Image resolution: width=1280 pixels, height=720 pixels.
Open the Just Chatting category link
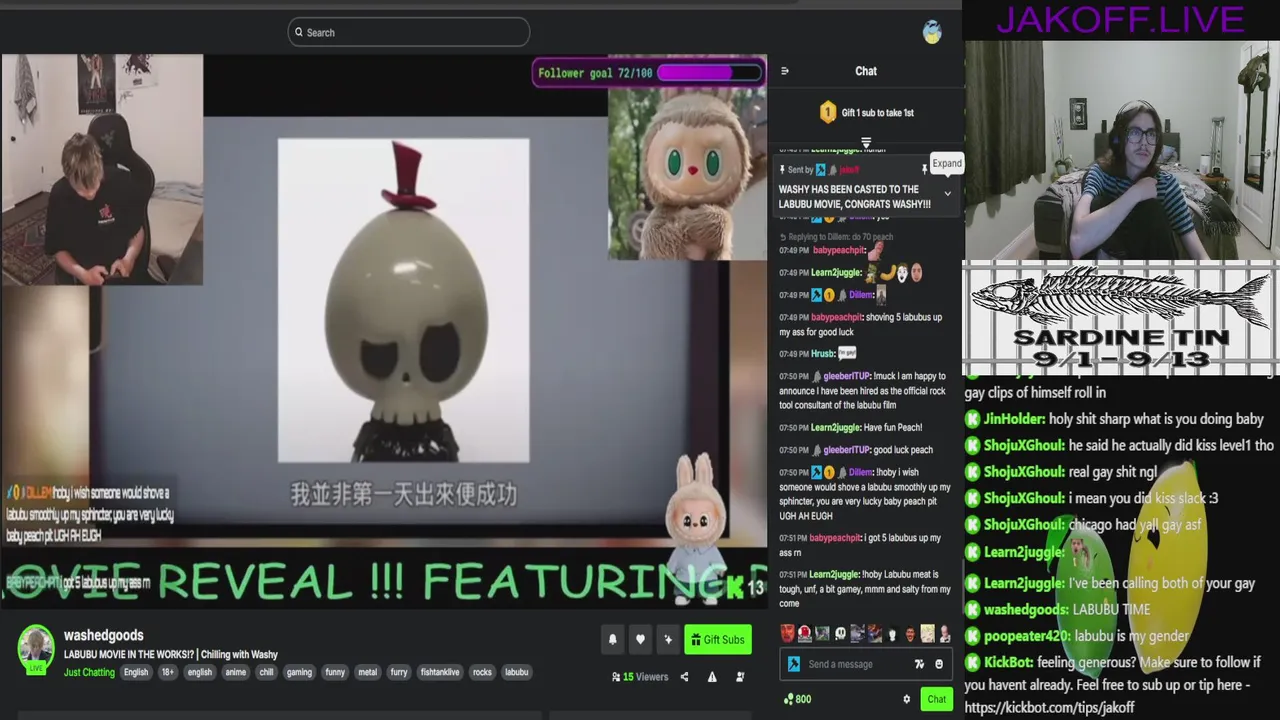pos(89,672)
